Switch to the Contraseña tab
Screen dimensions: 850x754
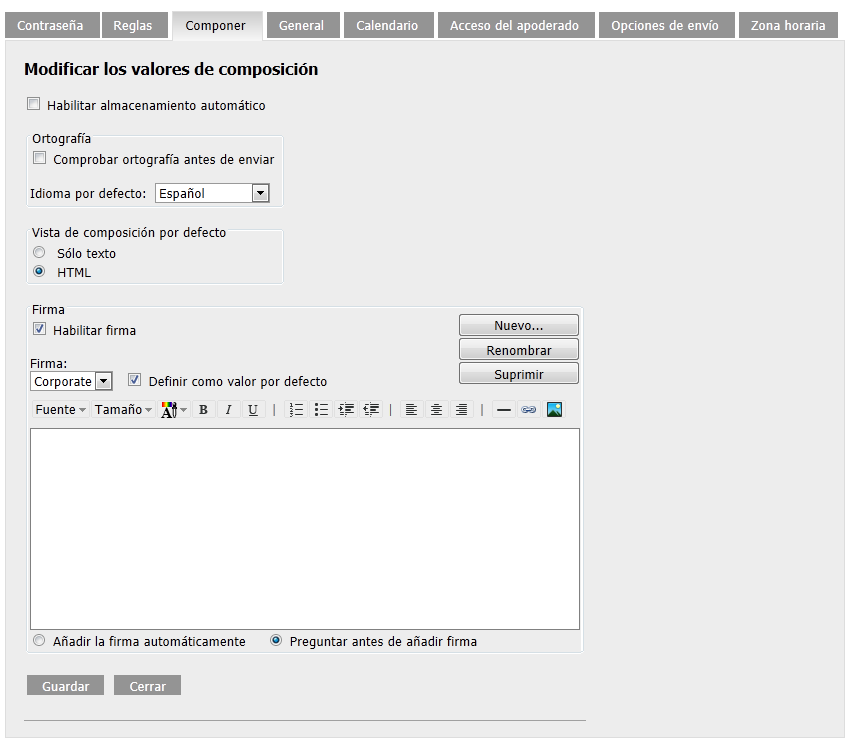point(53,25)
